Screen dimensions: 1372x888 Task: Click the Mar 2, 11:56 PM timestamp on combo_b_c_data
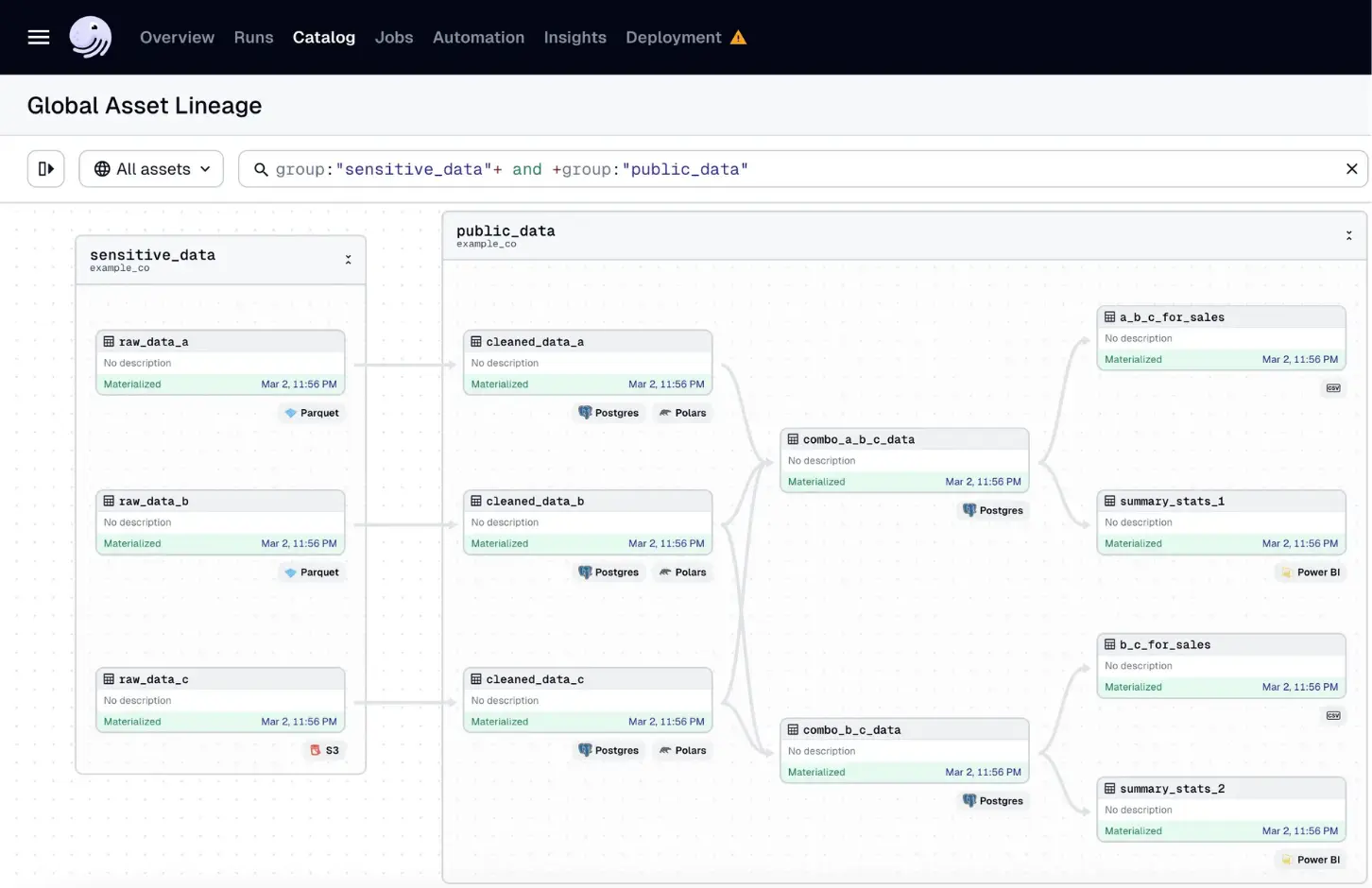click(983, 773)
